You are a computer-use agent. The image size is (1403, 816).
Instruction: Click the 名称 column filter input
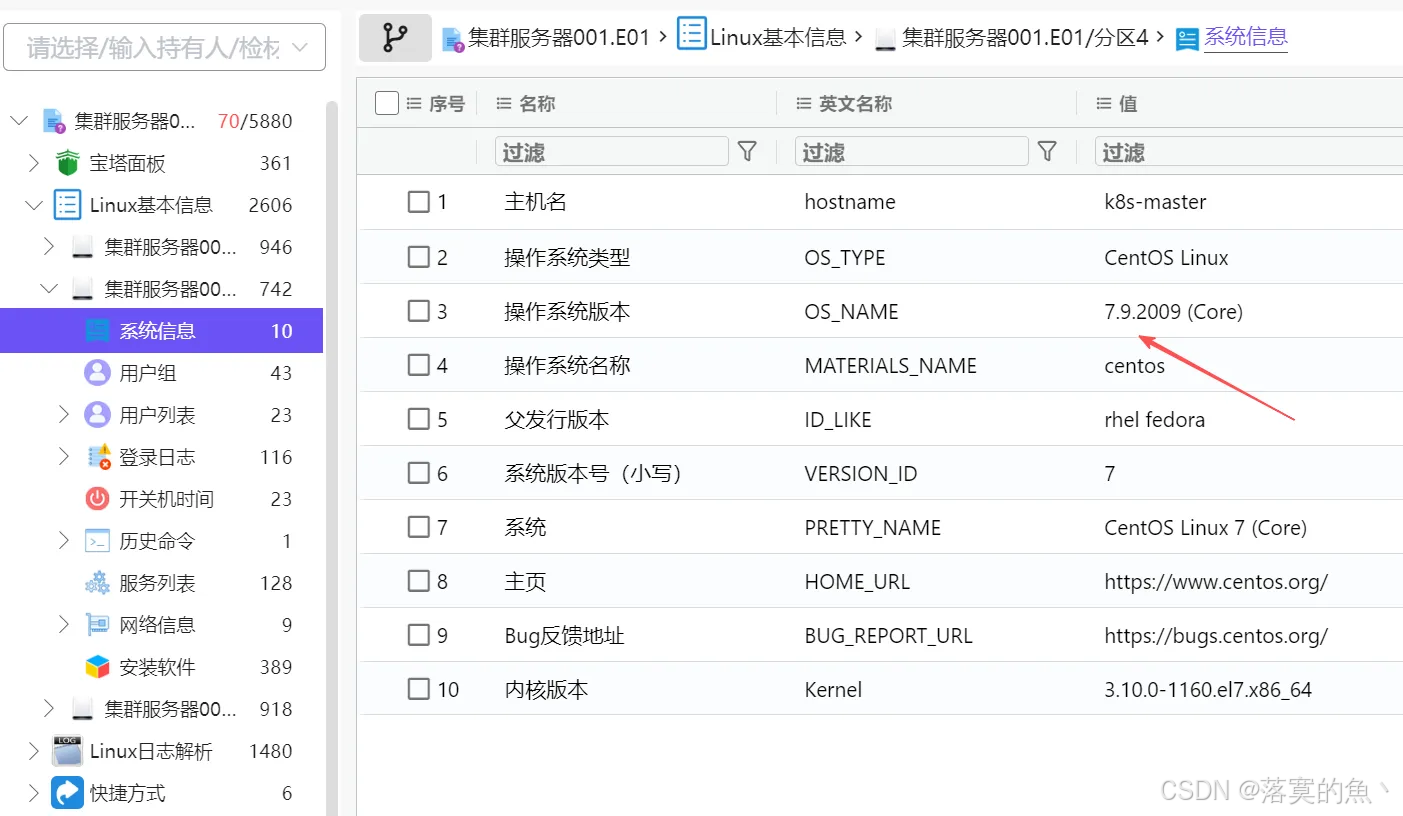pyautogui.click(x=612, y=152)
